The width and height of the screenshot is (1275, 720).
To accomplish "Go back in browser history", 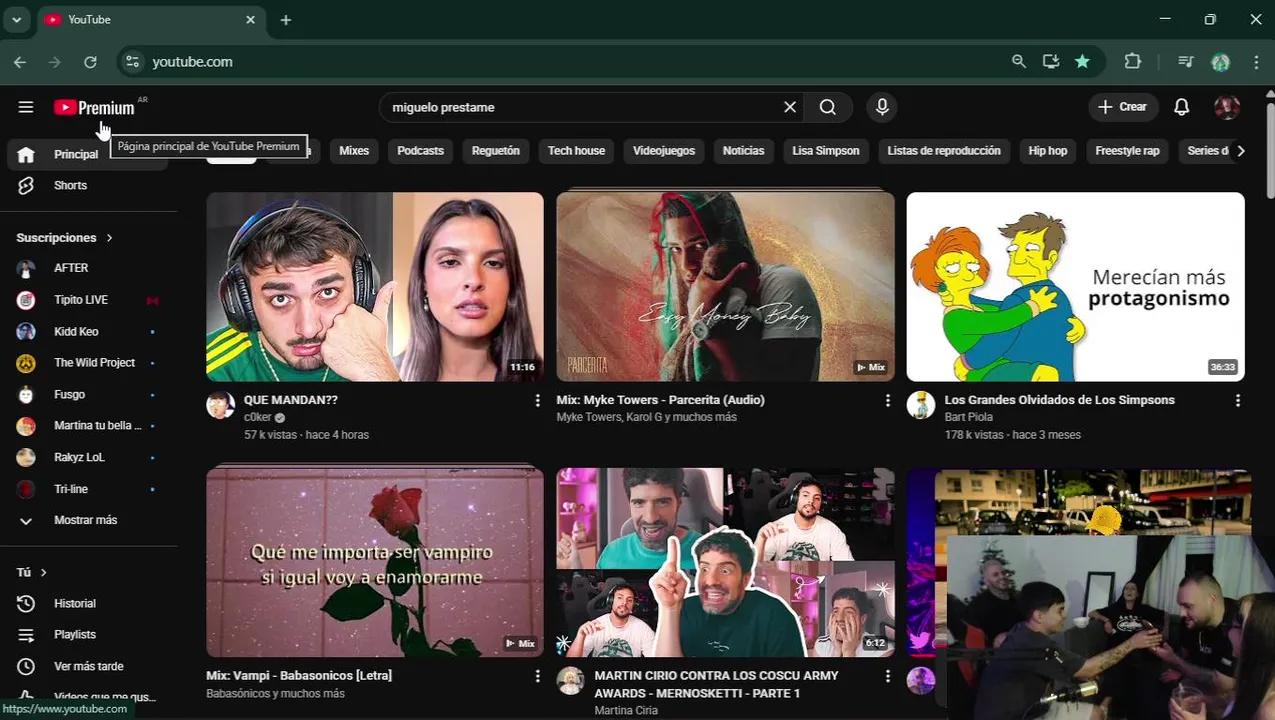I will point(20,62).
